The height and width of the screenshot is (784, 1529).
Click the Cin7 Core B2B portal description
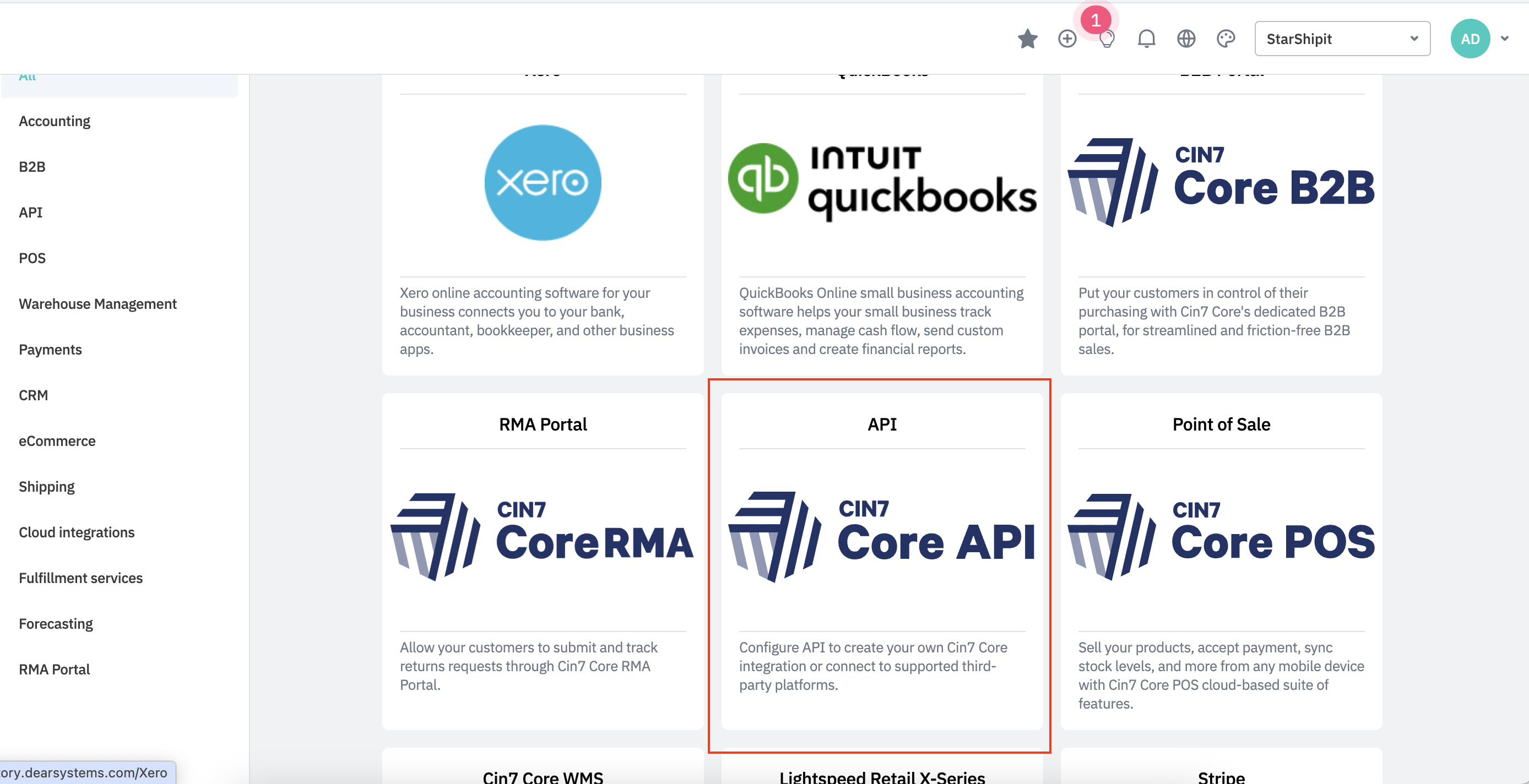1214,321
